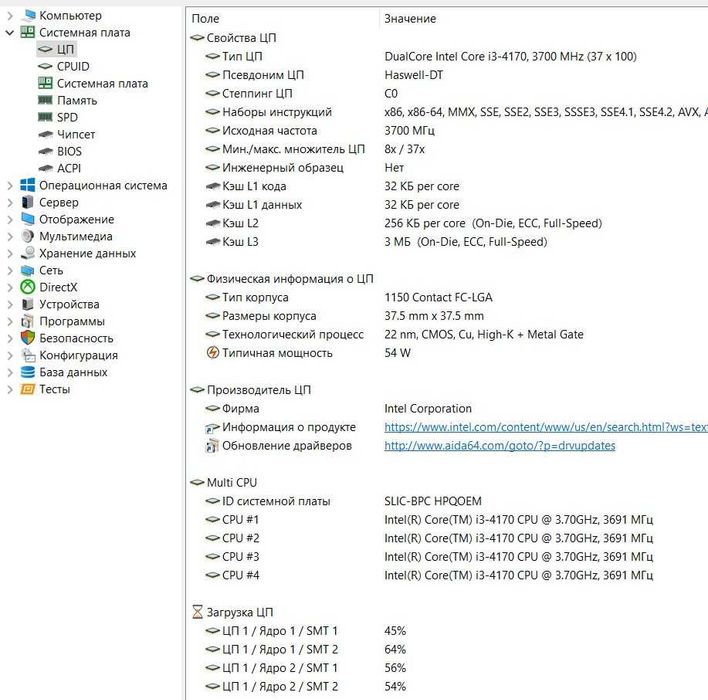Click the Обновление драйверов row icon

point(212,446)
